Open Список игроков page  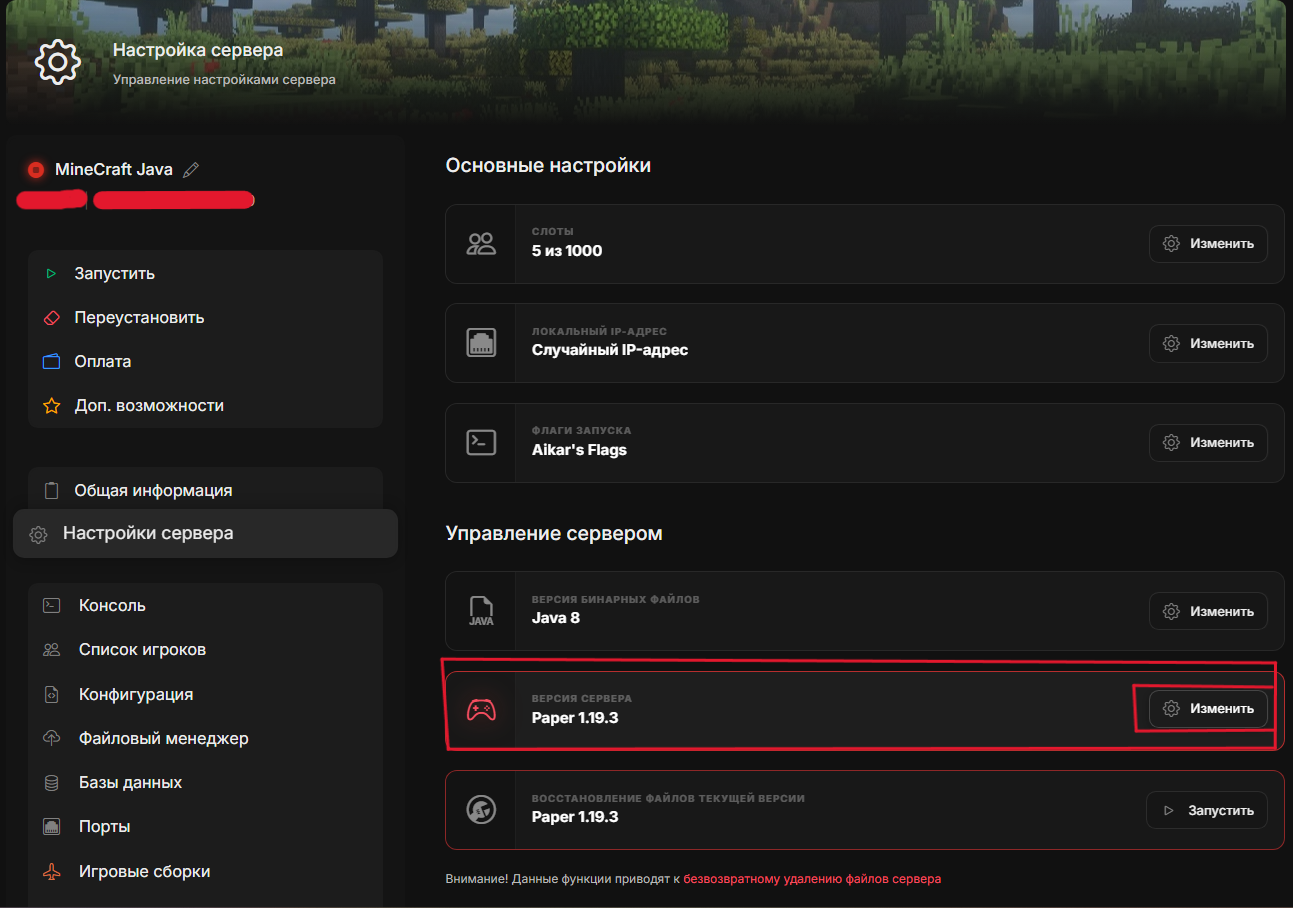click(205, 650)
